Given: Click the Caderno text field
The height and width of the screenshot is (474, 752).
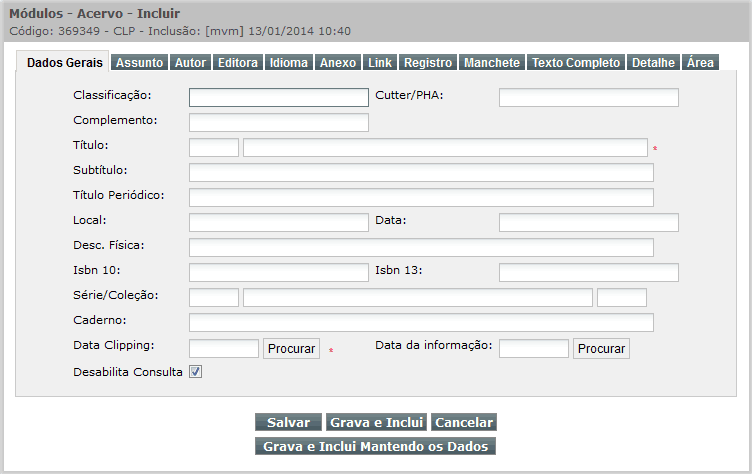Looking at the screenshot, I should click(421, 322).
